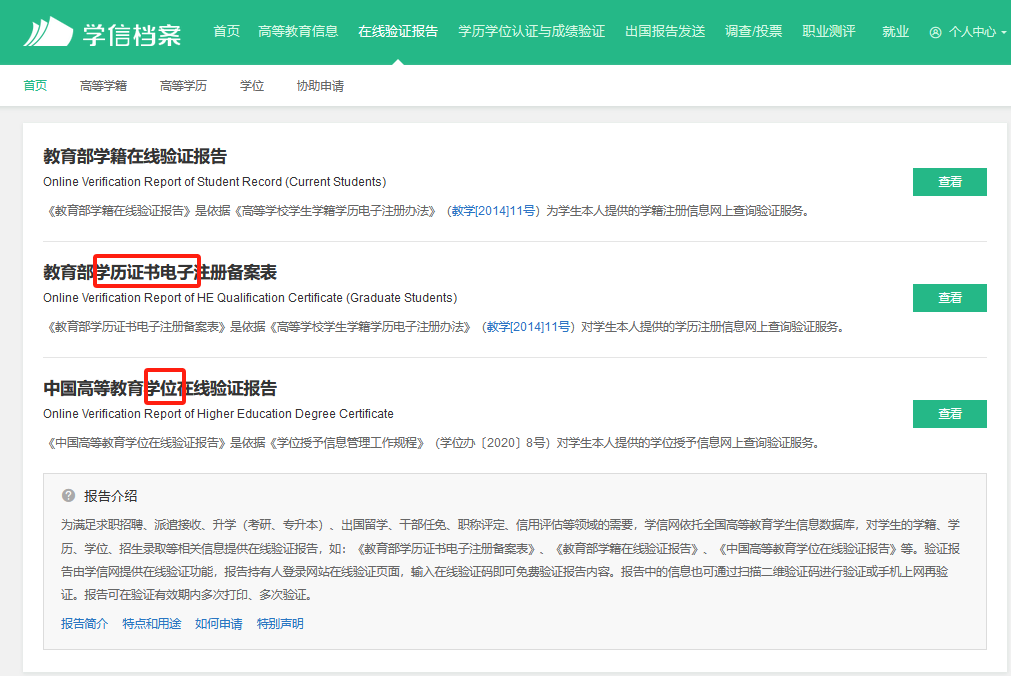
Task: Click the 学信档案 logo icon
Action: tap(48, 32)
